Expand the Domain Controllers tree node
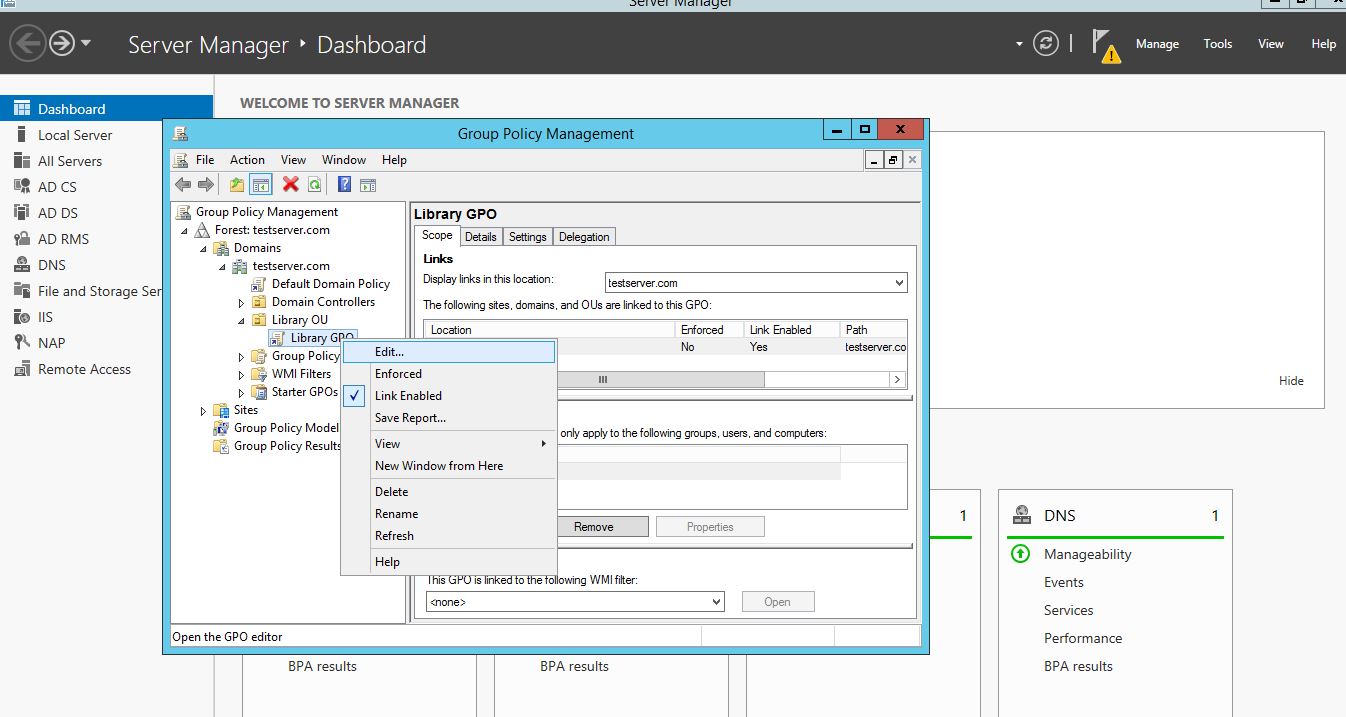The image size is (1346, 717). 241,302
